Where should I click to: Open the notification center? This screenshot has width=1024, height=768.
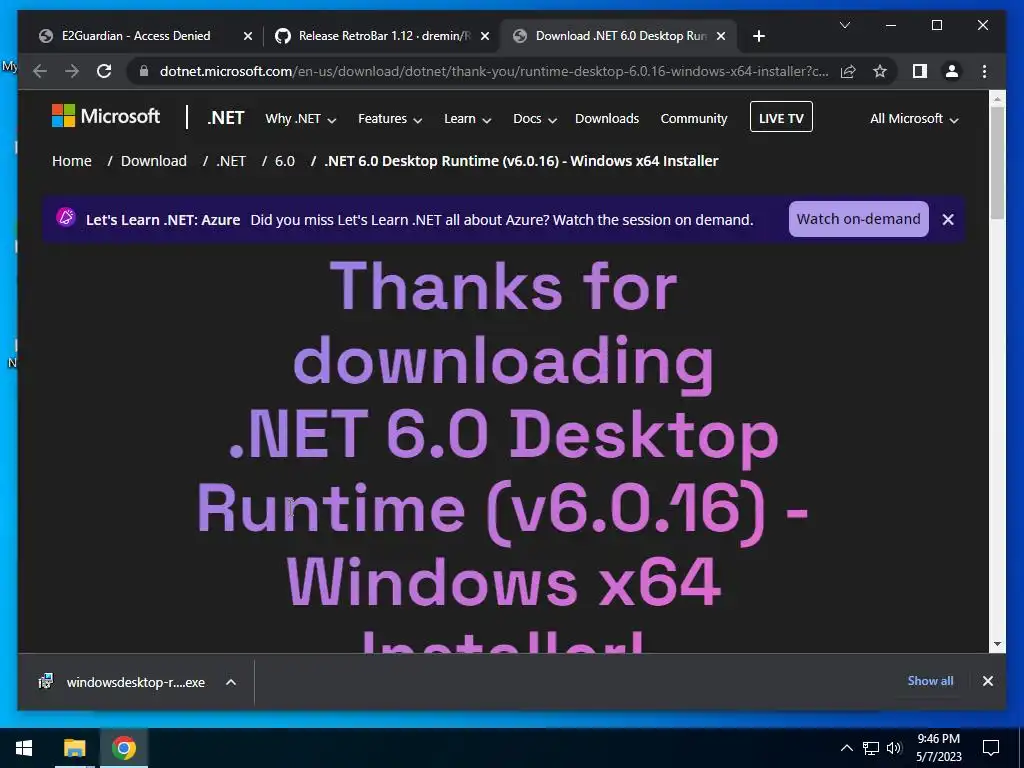[x=991, y=748]
